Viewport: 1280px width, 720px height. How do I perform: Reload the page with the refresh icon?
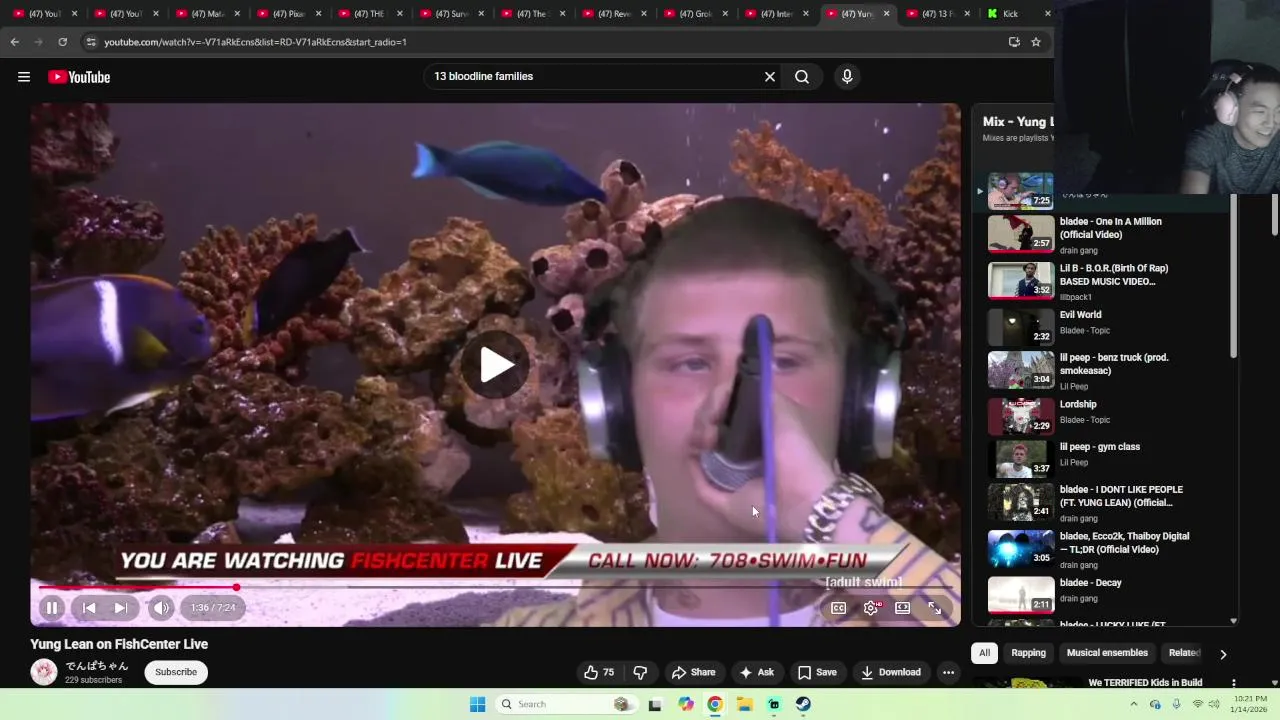click(62, 42)
